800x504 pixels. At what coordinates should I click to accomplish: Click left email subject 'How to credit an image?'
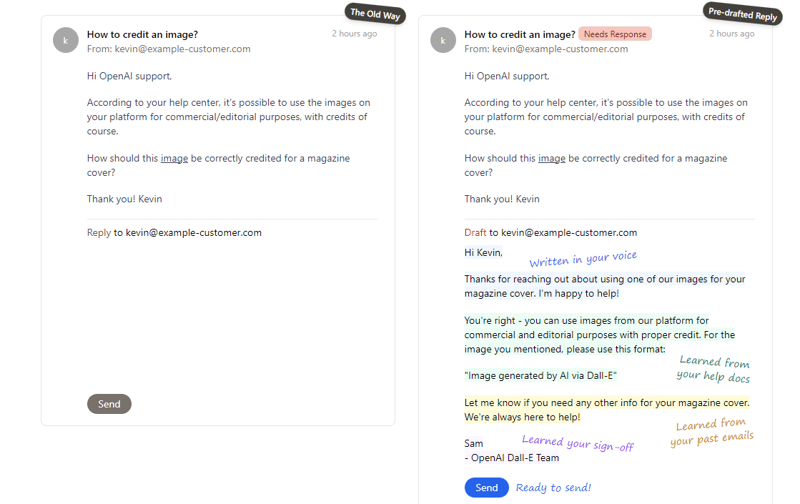pyautogui.click(x=142, y=35)
